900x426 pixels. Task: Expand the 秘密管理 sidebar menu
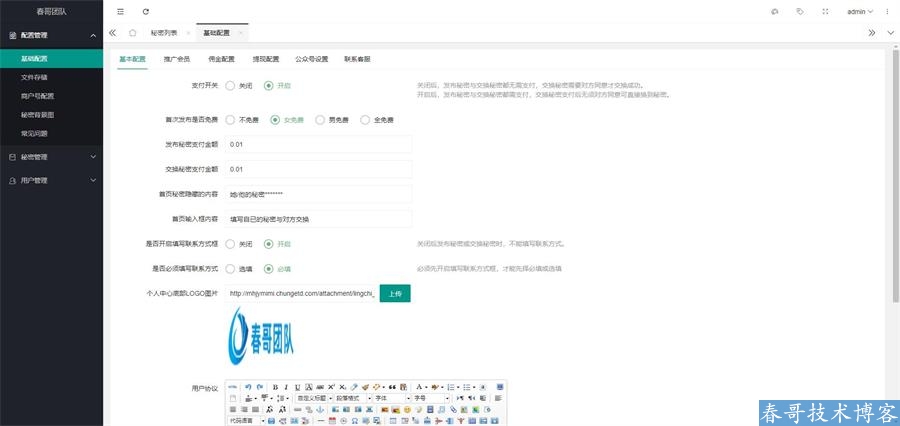point(51,157)
